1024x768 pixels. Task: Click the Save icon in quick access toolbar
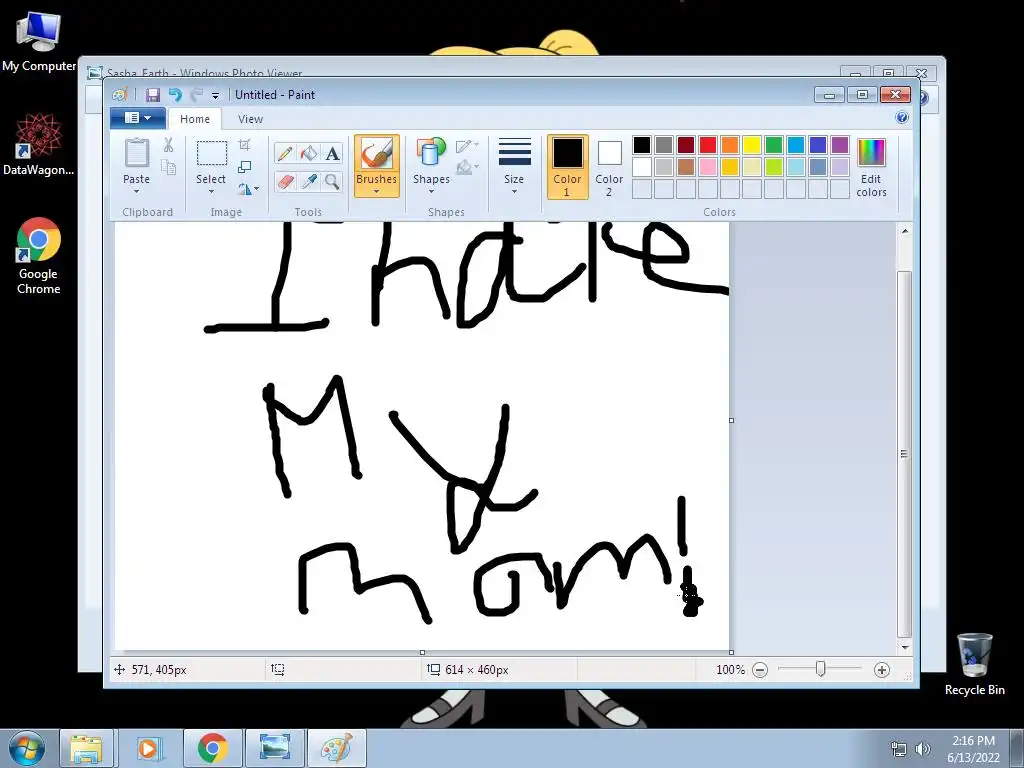click(x=152, y=95)
